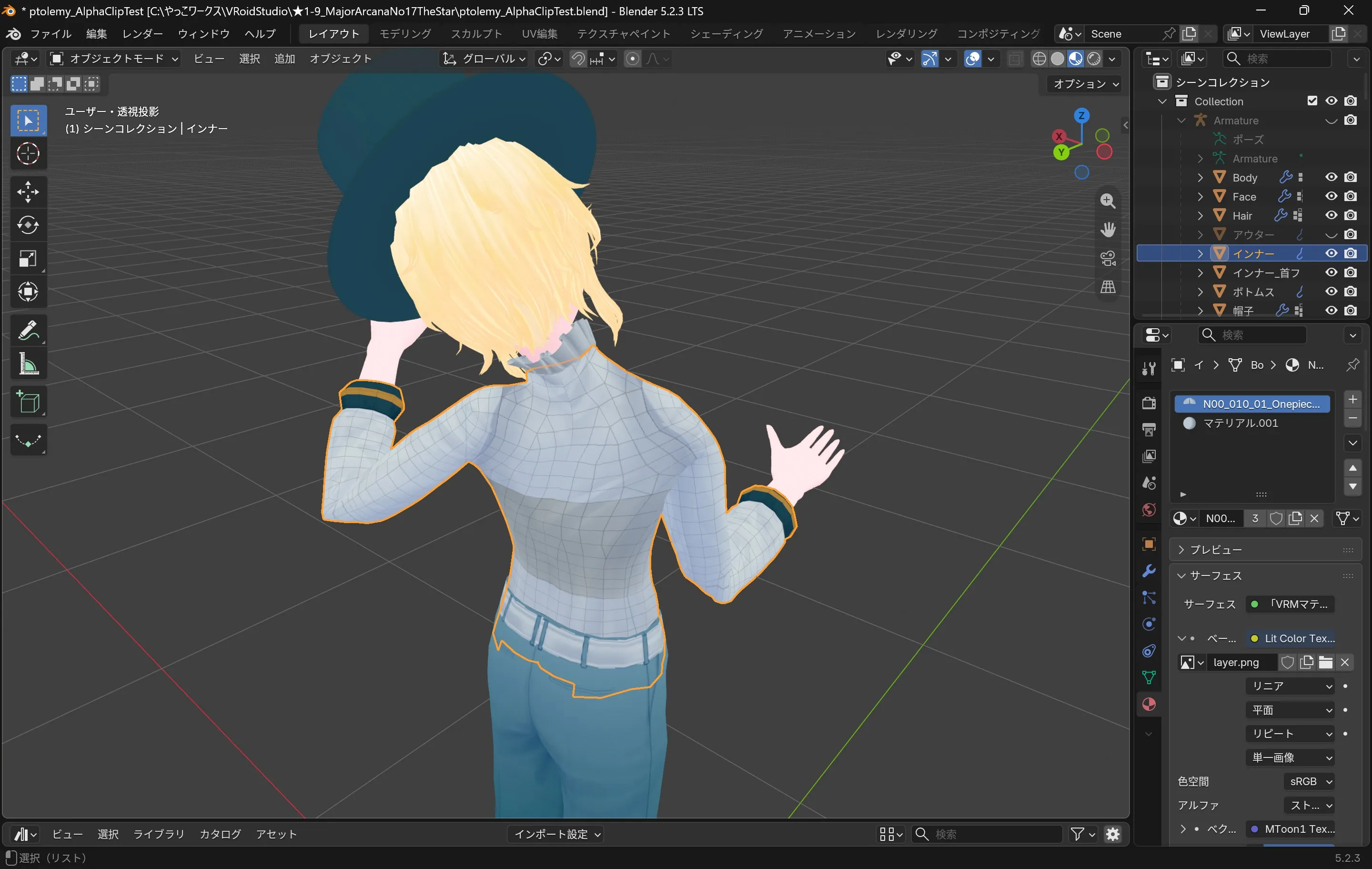Add a material slot with plus button
The height and width of the screenshot is (869, 1372).
pyautogui.click(x=1352, y=399)
